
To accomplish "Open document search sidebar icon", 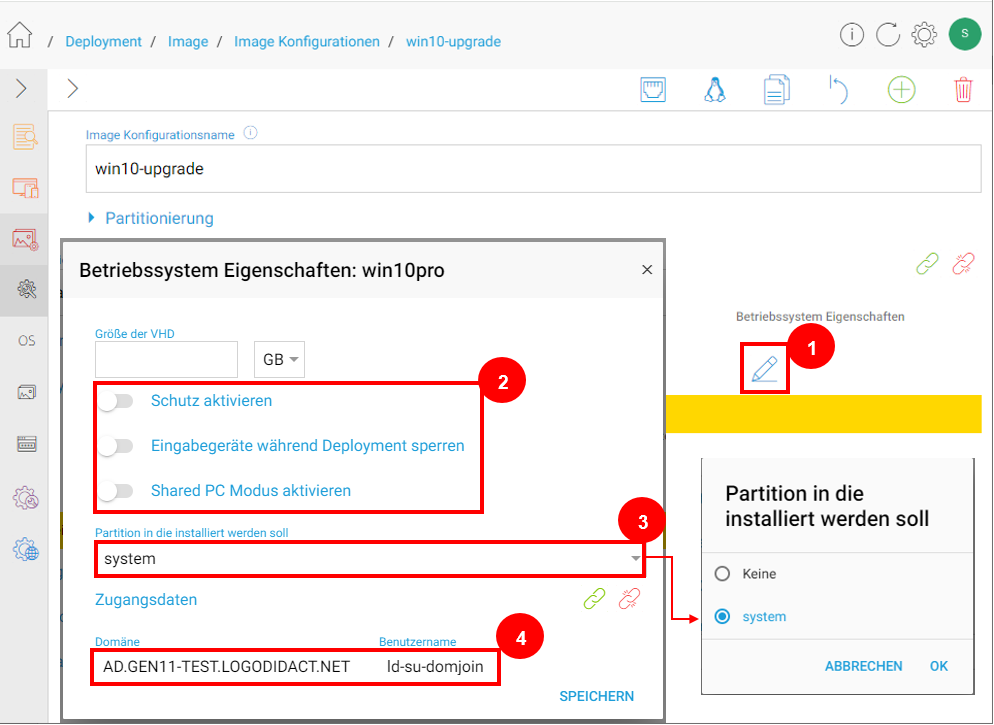I will 25,136.
